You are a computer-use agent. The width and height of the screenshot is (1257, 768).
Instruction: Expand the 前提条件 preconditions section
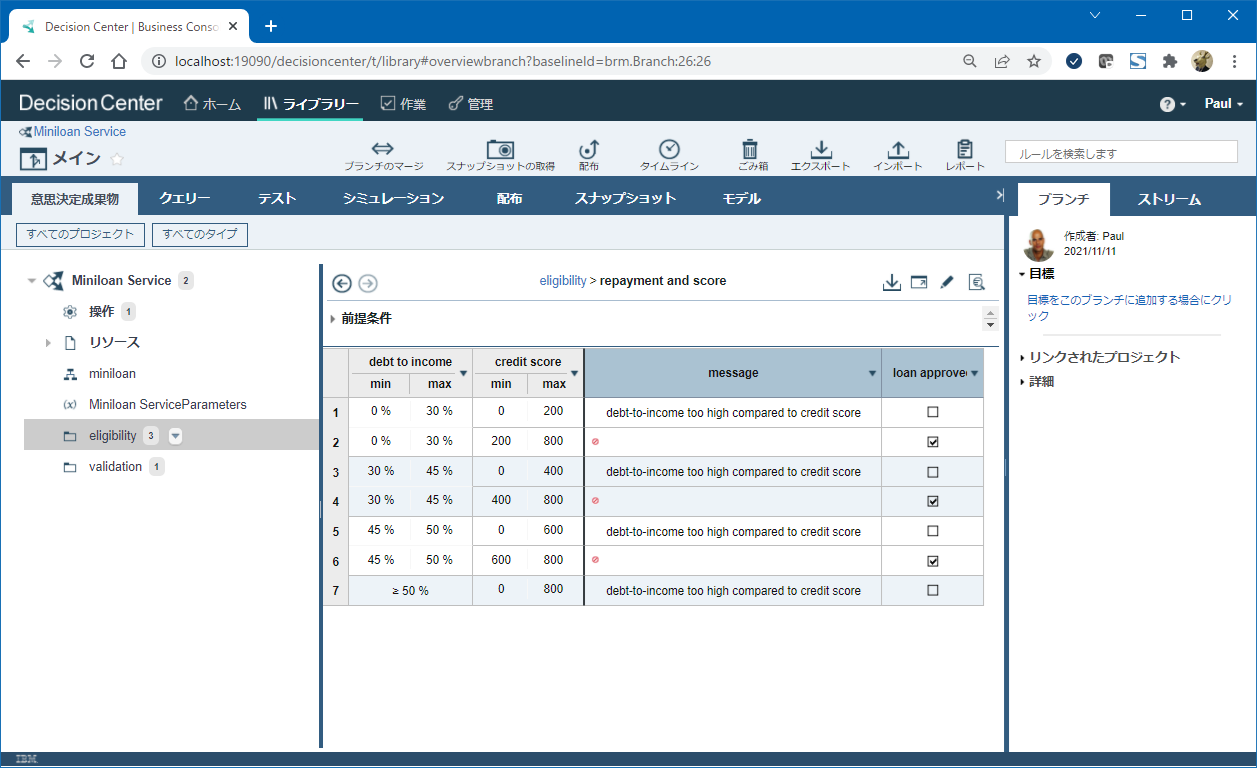[333, 319]
